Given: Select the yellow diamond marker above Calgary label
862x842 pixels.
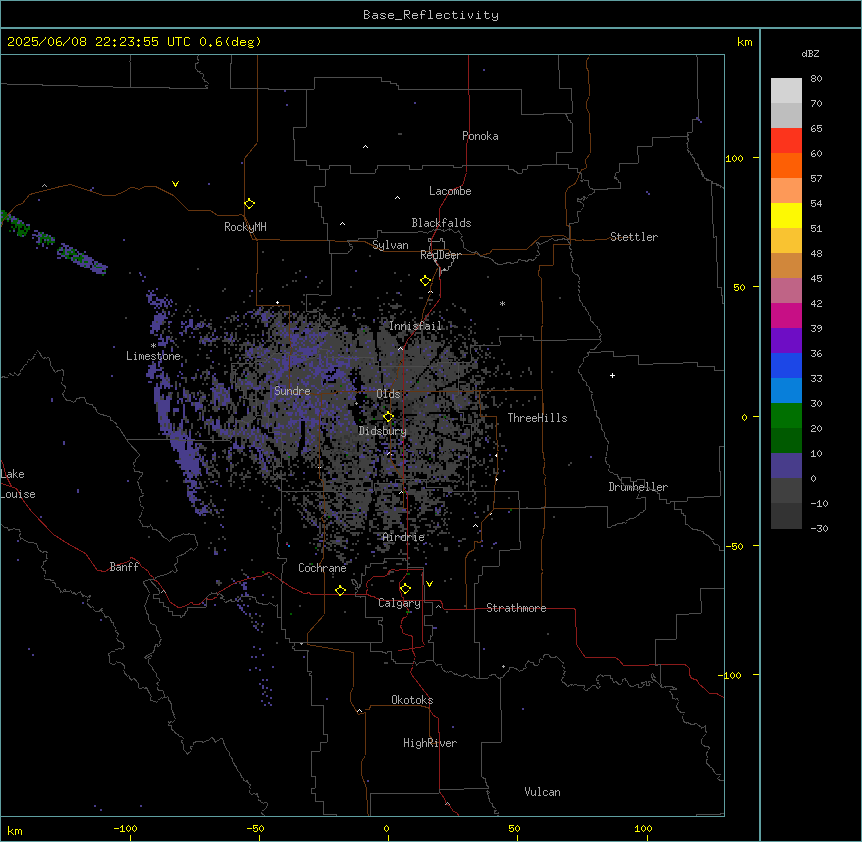Looking at the screenshot, I should coord(405,589).
